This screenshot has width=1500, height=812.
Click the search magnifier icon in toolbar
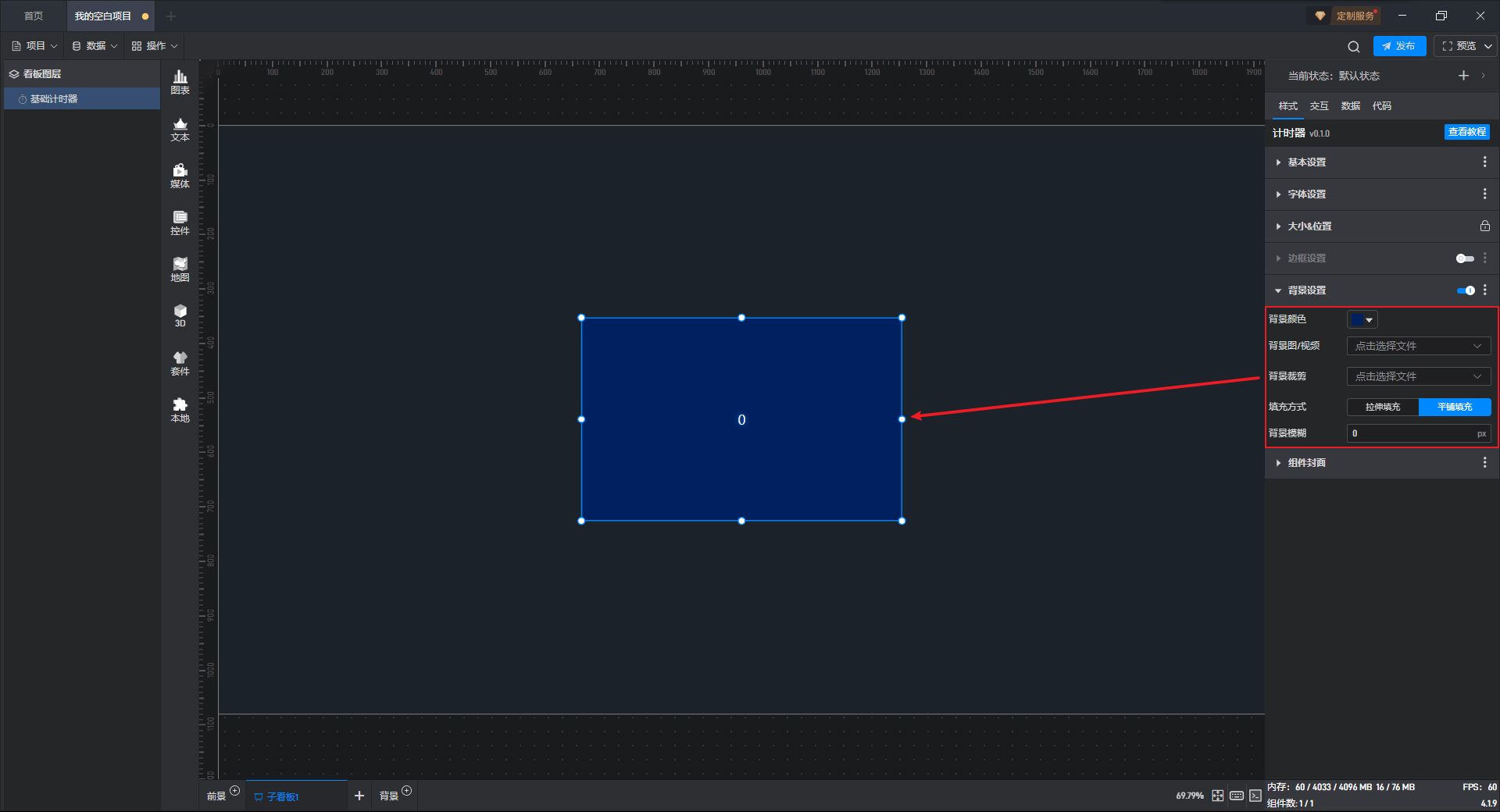(1354, 47)
